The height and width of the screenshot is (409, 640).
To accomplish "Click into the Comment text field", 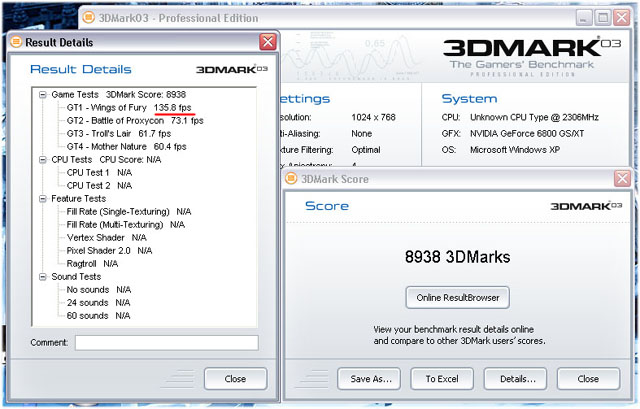I will 166,343.
